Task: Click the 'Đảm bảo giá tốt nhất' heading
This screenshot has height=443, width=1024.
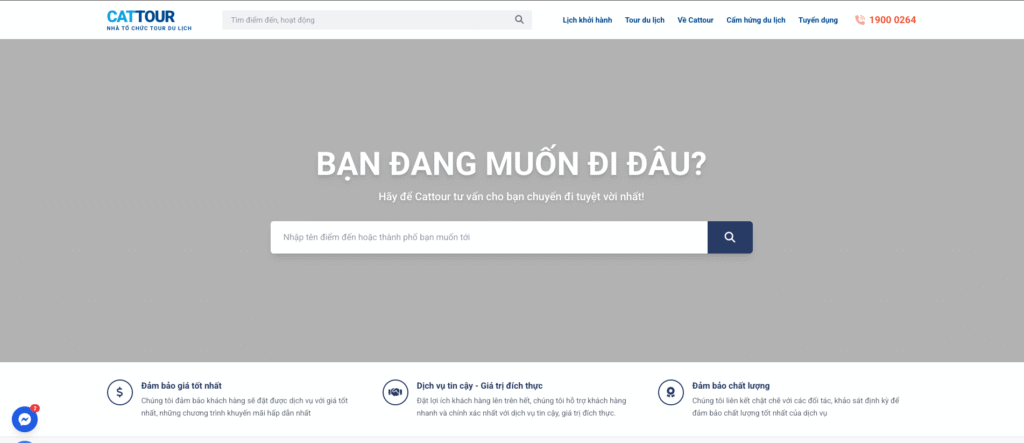Action: pyautogui.click(x=182, y=385)
